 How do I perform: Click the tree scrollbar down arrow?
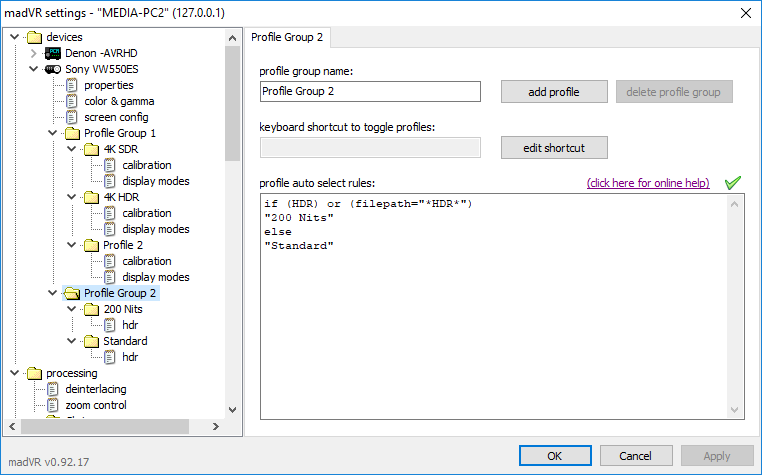[233, 408]
